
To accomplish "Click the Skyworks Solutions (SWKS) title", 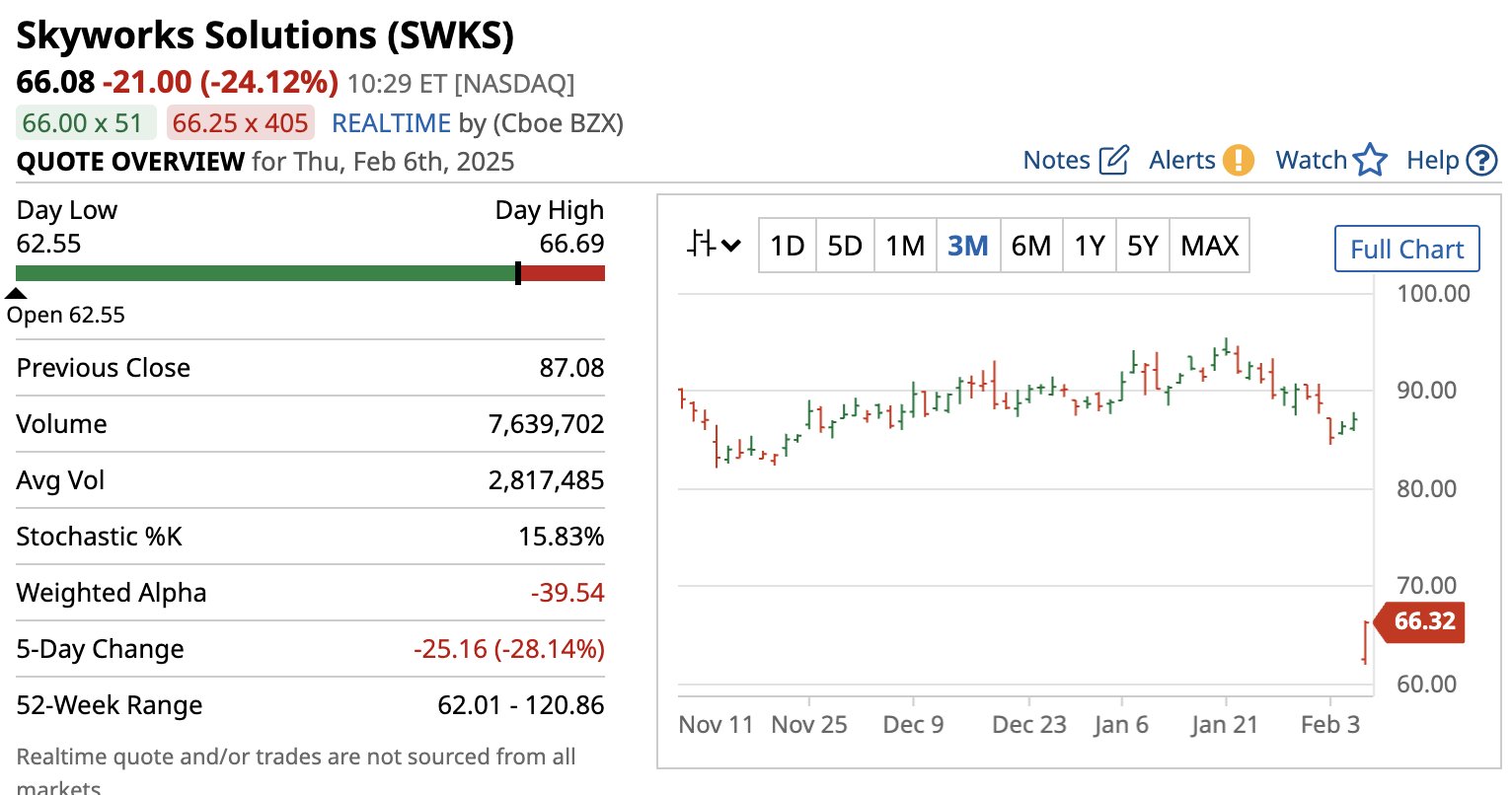I will pos(265,36).
